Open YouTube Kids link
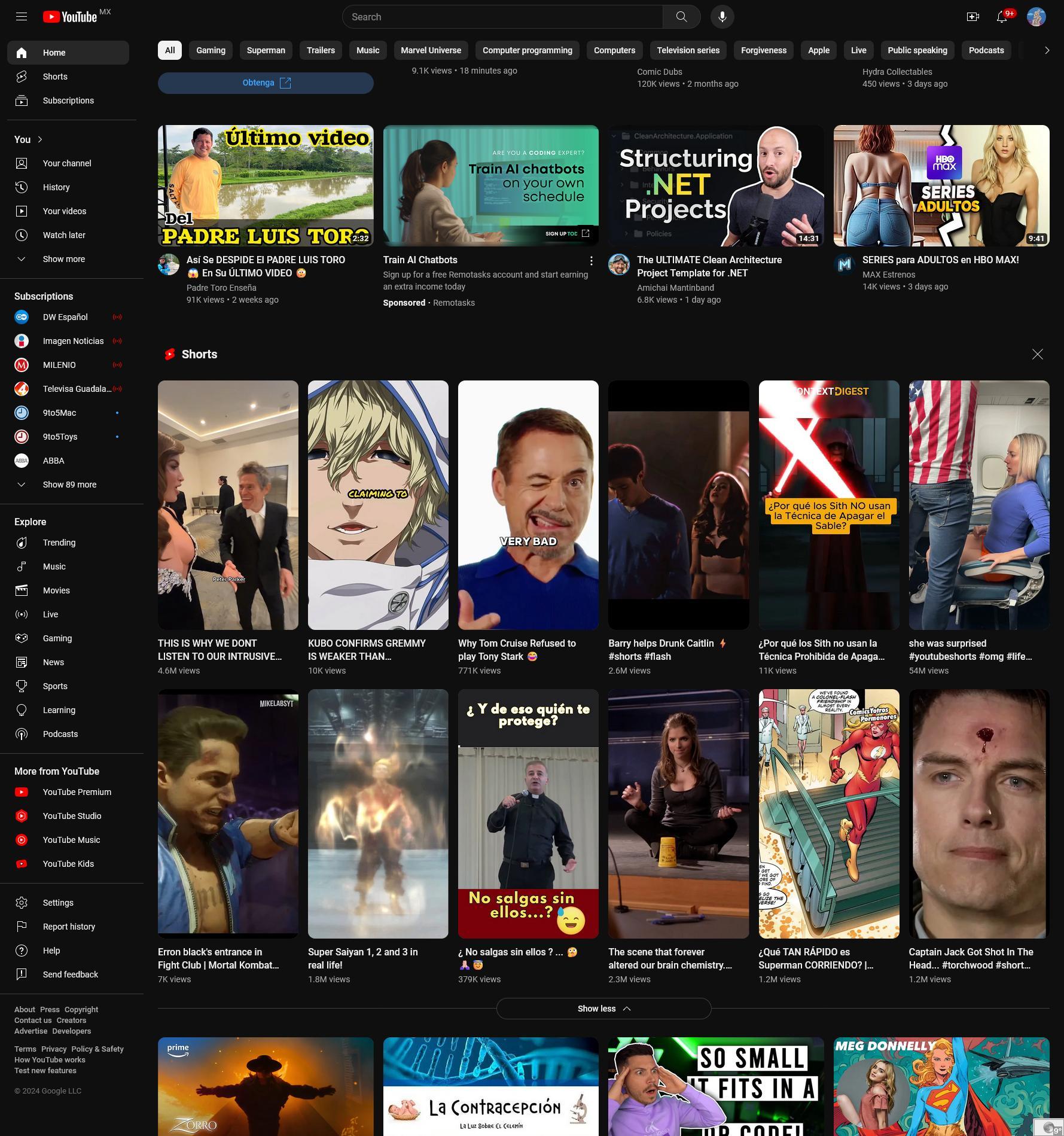Viewport: 1064px width, 1136px height. 68,864
